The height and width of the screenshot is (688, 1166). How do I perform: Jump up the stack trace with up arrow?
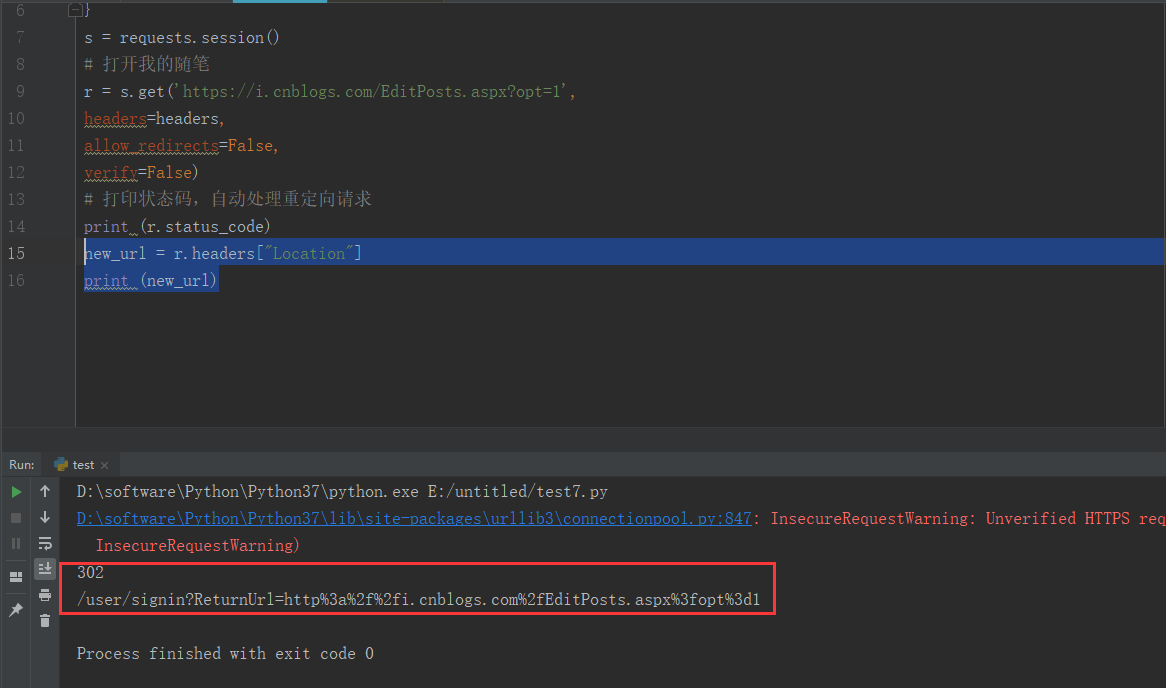point(45,492)
